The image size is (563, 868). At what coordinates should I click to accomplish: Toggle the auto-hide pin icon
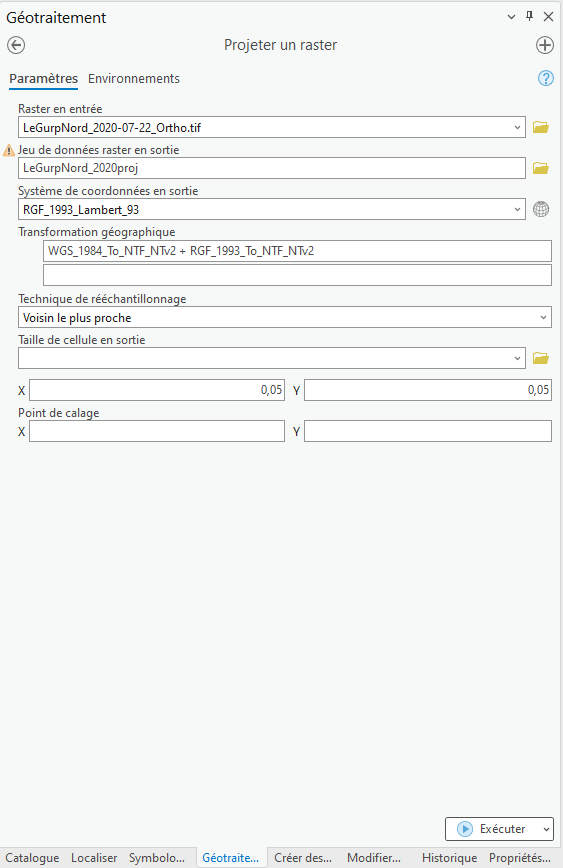[x=529, y=16]
